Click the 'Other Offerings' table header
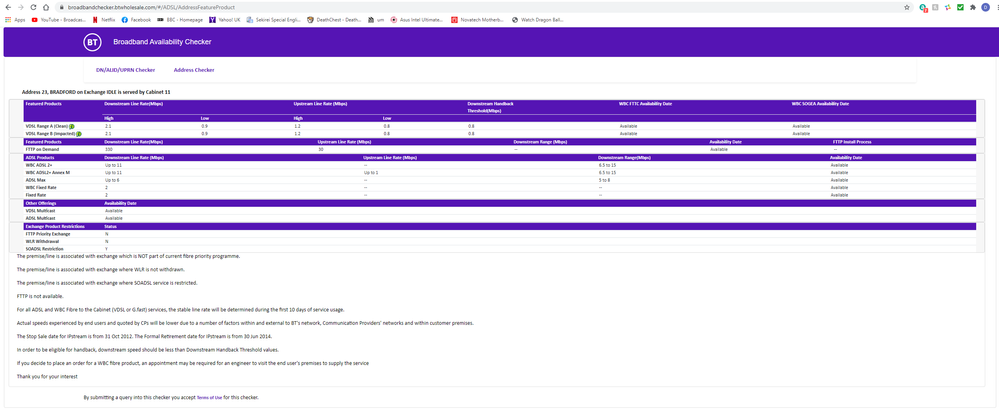 point(40,203)
